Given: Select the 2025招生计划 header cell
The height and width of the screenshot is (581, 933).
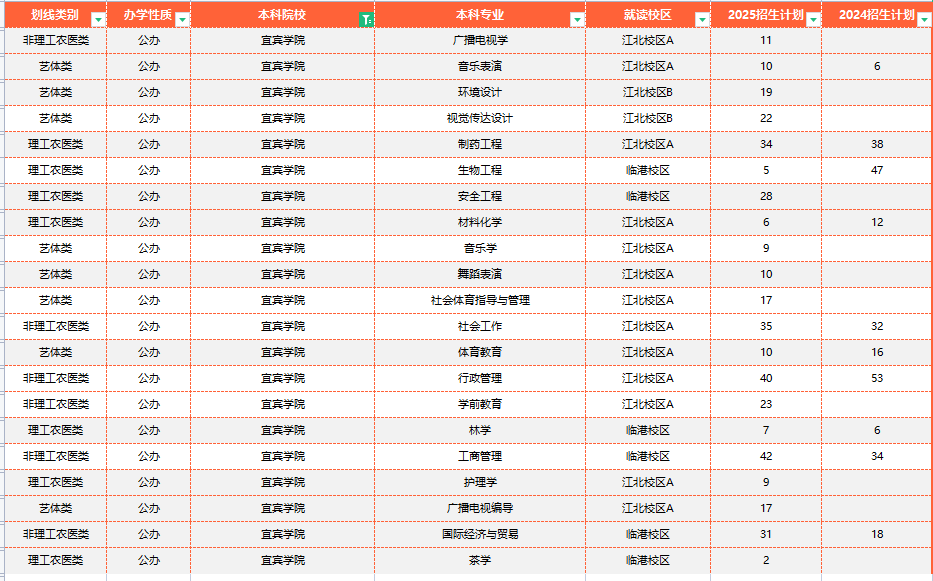Looking at the screenshot, I should 766,15.
